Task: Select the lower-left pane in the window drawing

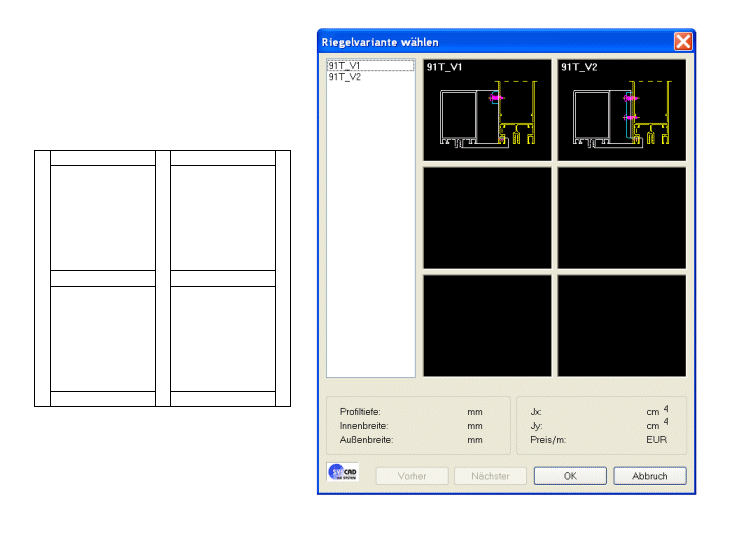Action: 103,338
